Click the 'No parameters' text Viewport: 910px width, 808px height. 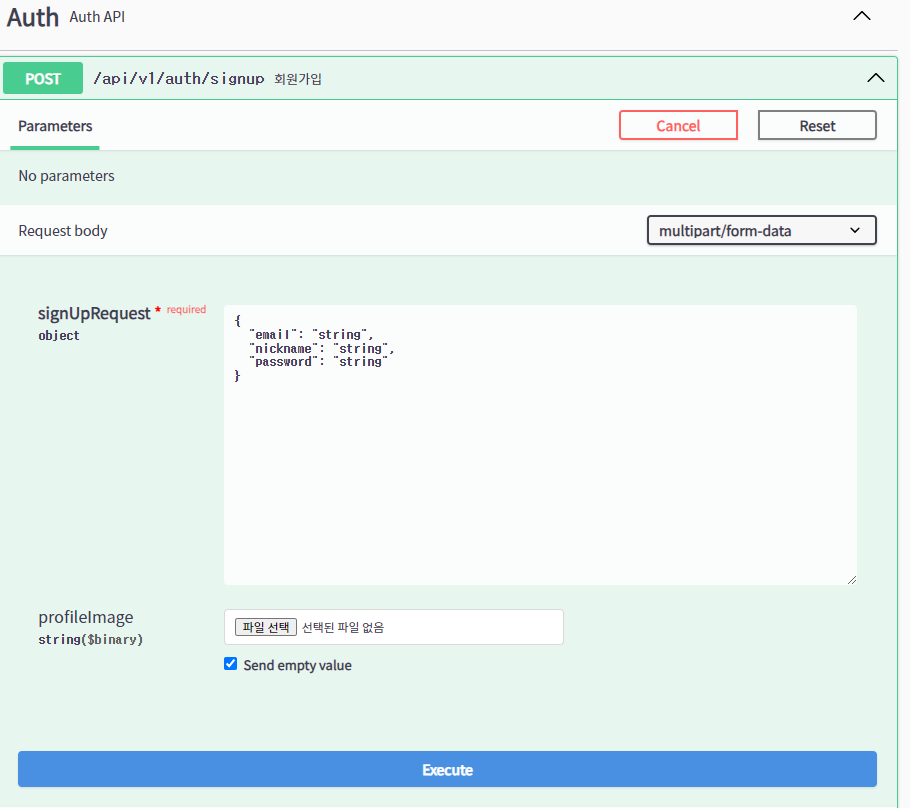[x=66, y=176]
